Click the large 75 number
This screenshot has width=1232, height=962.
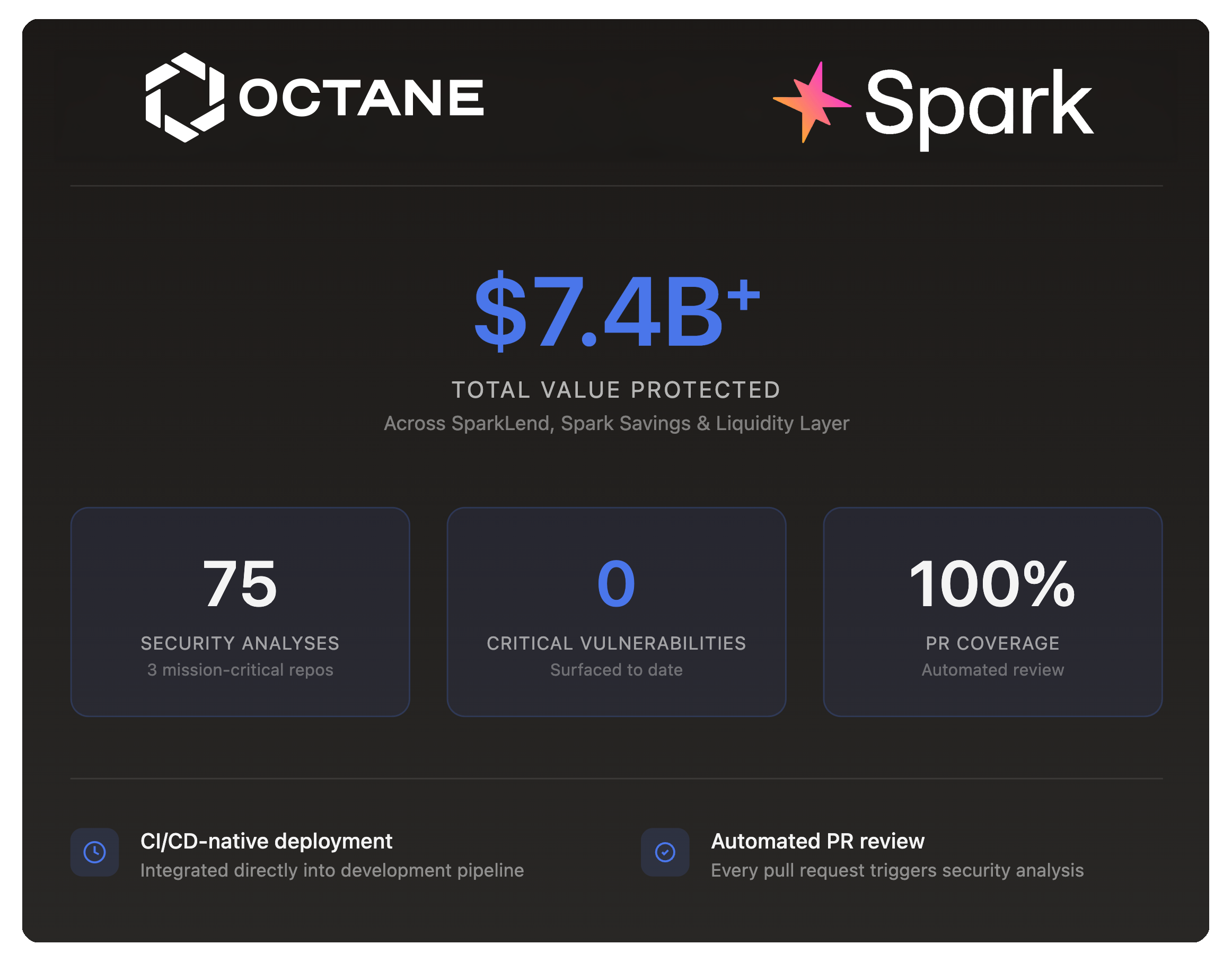[240, 583]
